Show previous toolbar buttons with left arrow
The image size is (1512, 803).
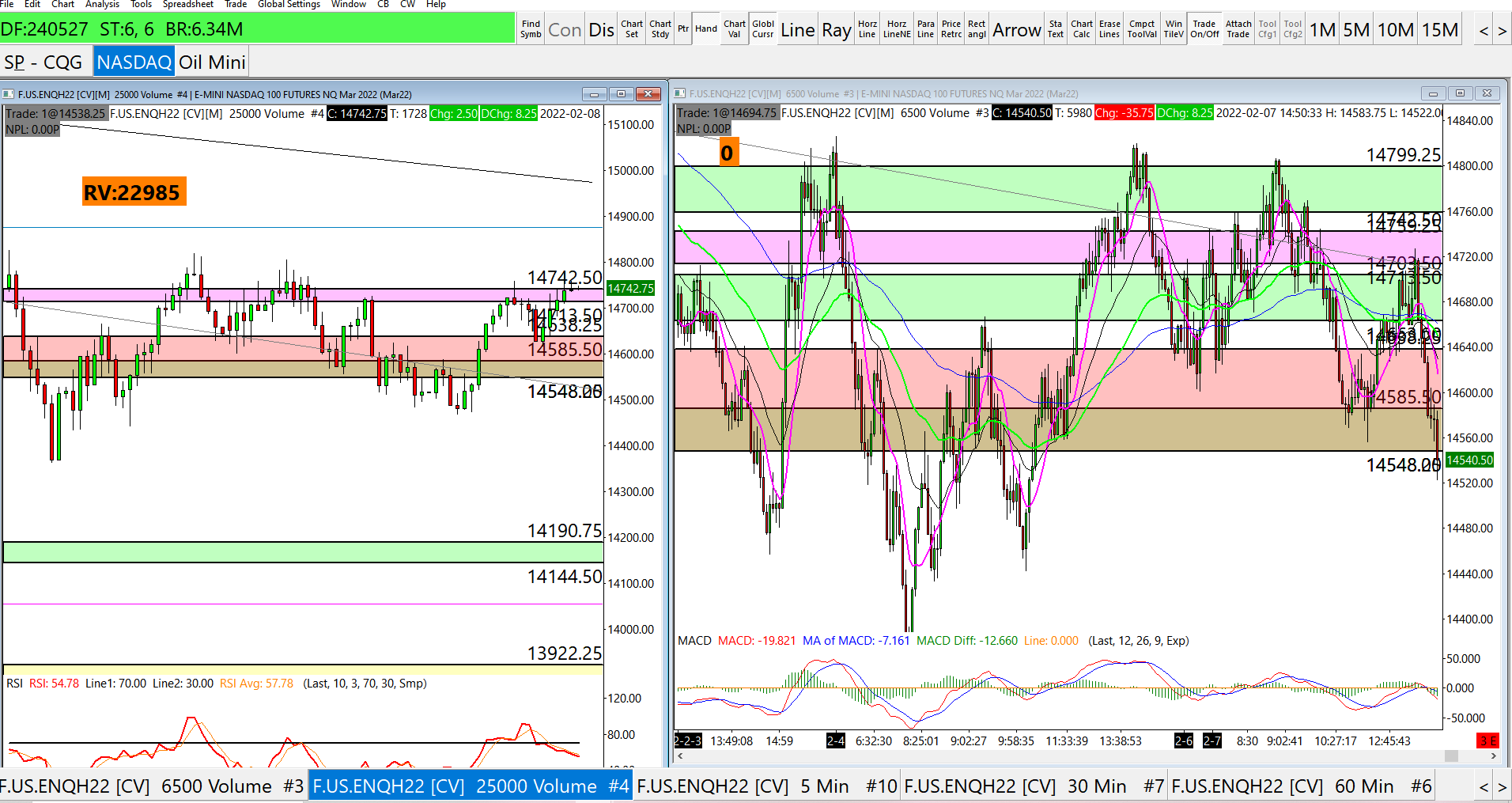pyautogui.click(x=1484, y=31)
